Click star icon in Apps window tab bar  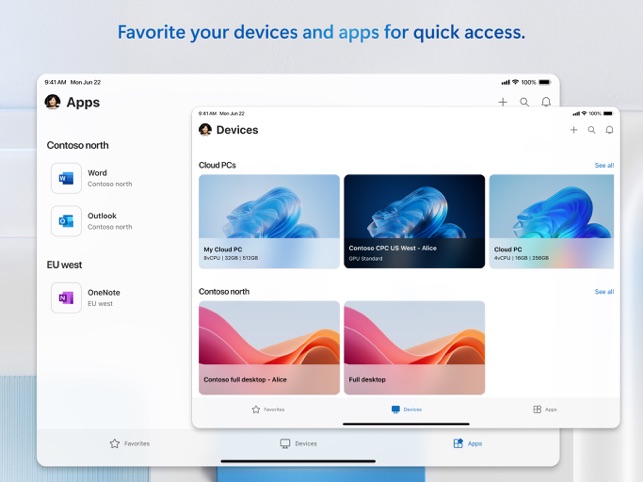(x=115, y=443)
